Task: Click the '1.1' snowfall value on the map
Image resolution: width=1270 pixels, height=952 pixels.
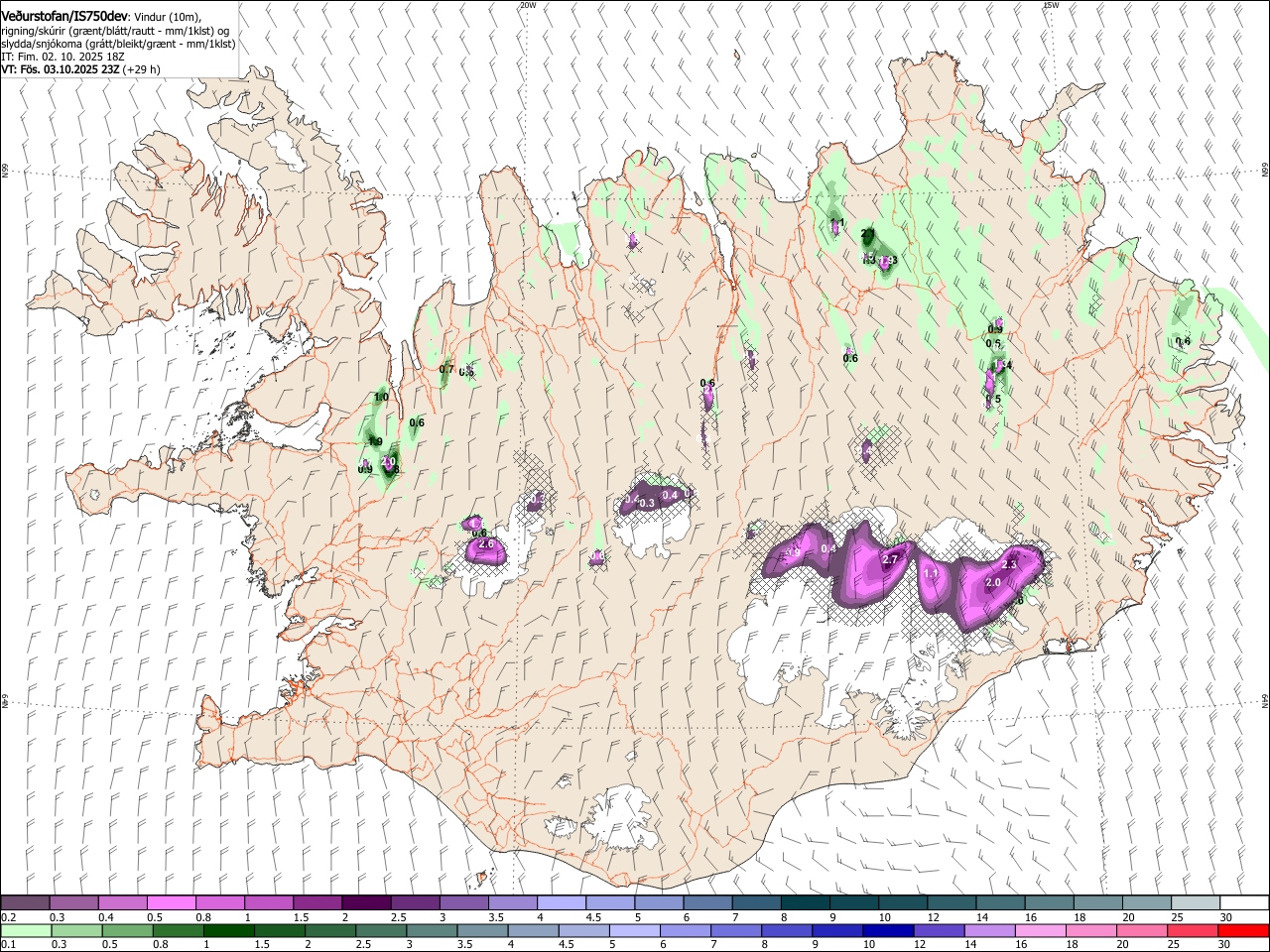Action: [x=931, y=574]
